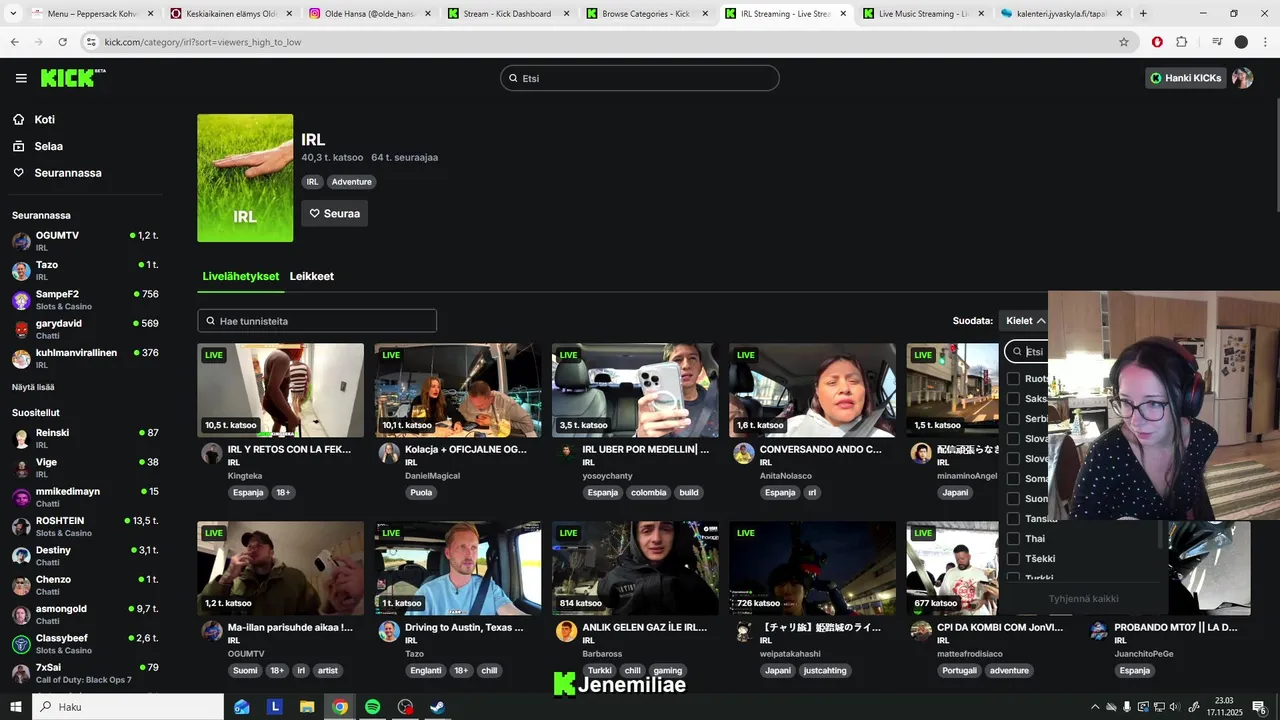Viewport: 1280px width, 720px height.
Task: Click Kingteka's channel avatar
Action: pyautogui.click(x=212, y=453)
